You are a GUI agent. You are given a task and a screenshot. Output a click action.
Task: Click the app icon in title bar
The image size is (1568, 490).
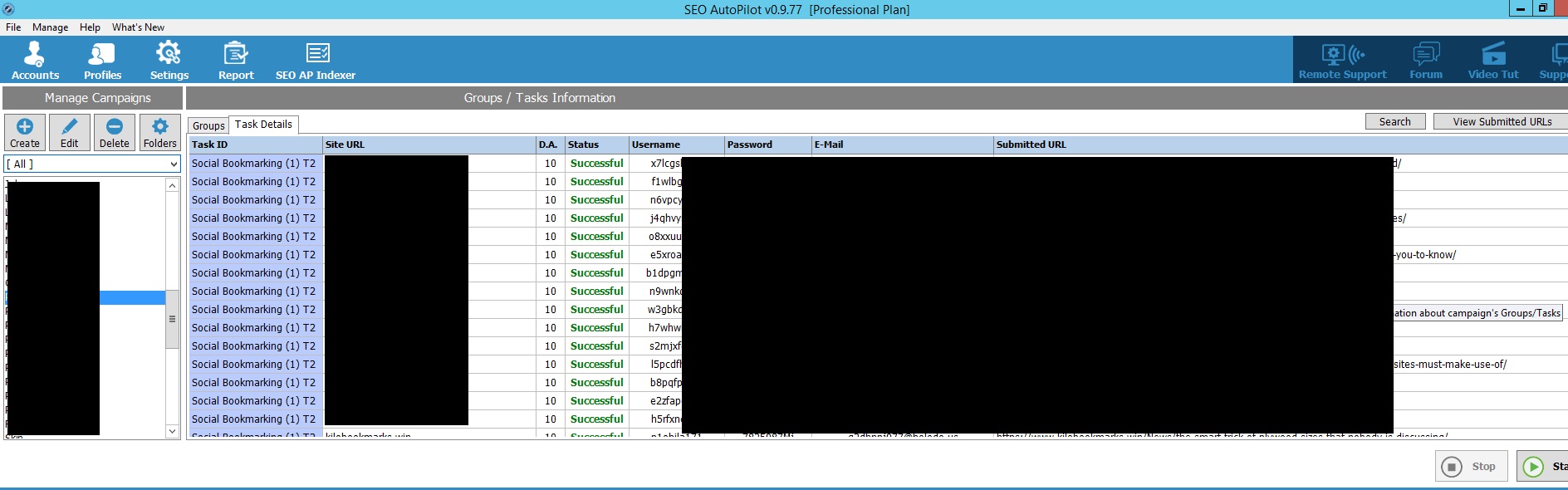(x=7, y=9)
